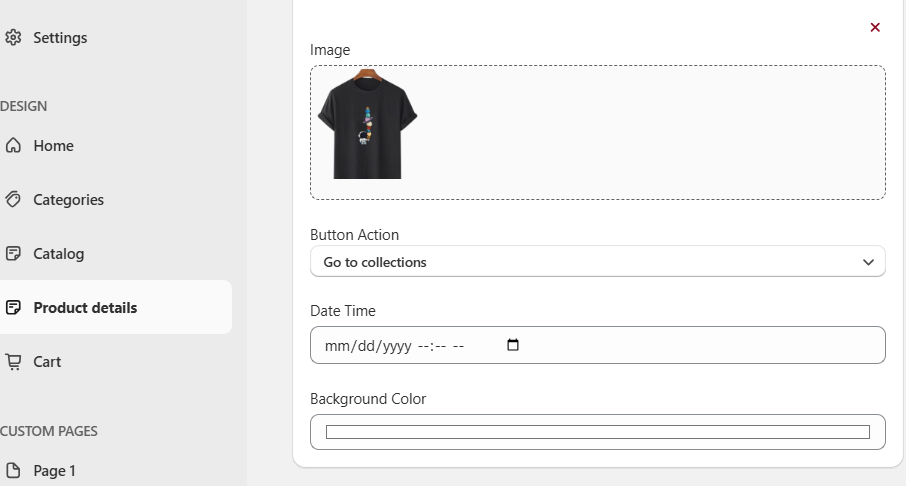Open the calendar picker icon in Date Time

pyautogui.click(x=513, y=345)
